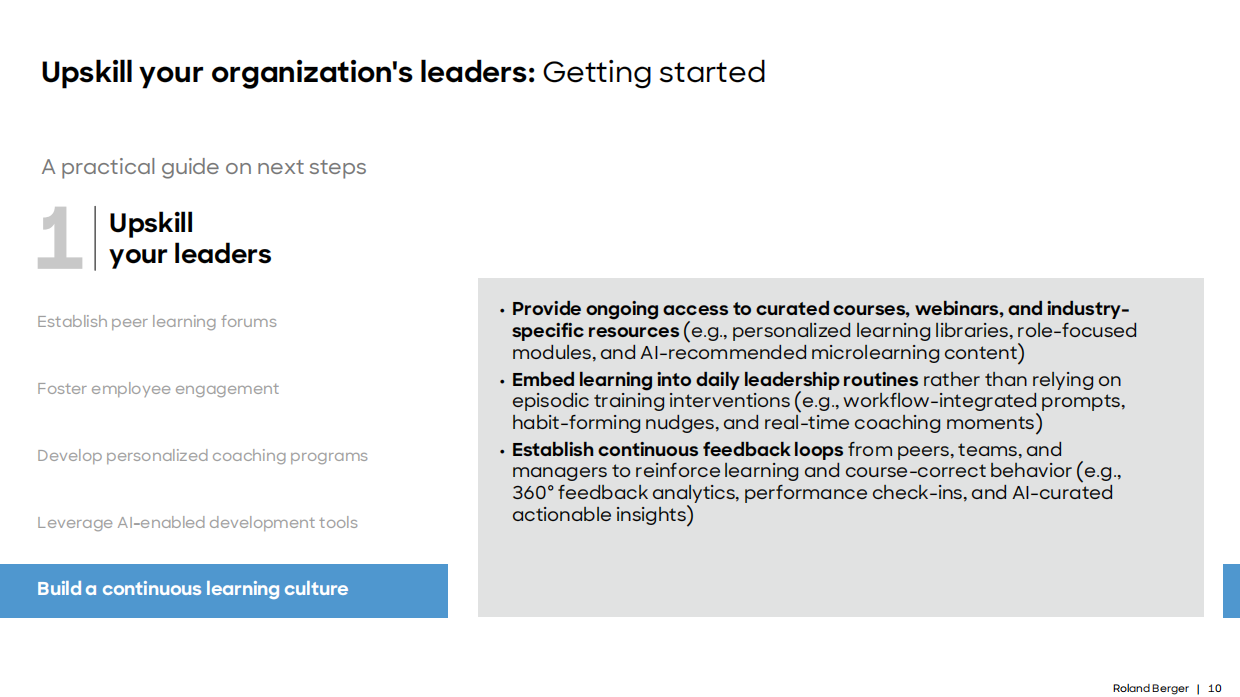1240x697 pixels.
Task: Click the bold "Upskill your organization's leaders:" title
Action: pyautogui.click(x=288, y=73)
